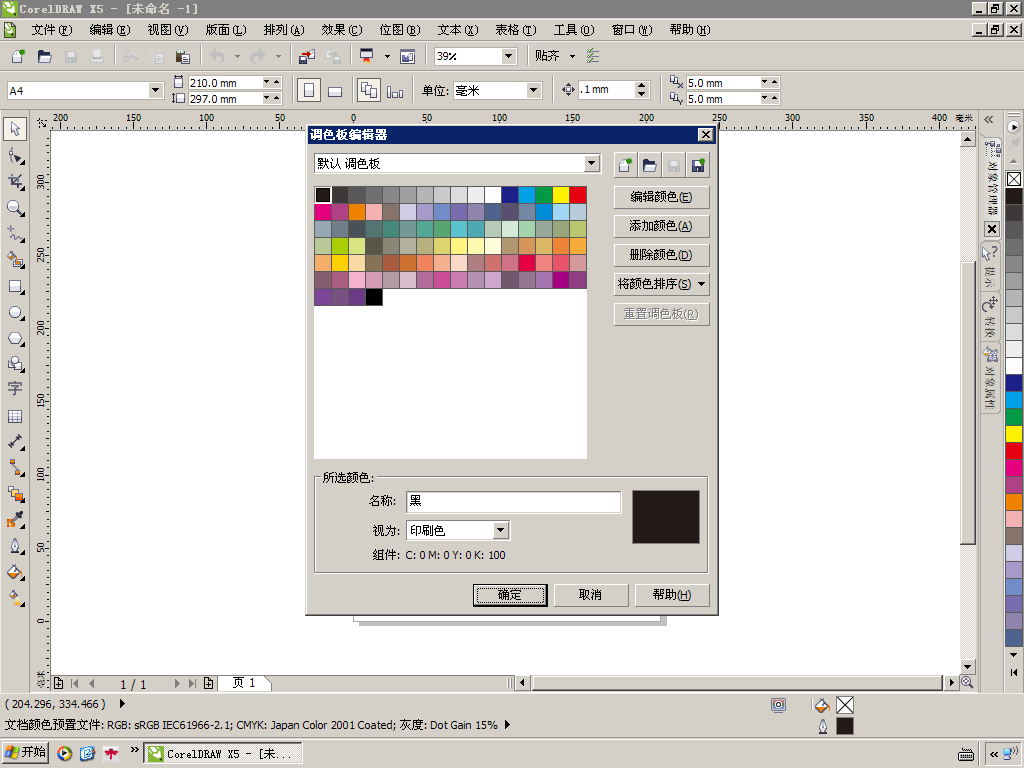Click the nudge distance field
This screenshot has height=768, width=1024.
pyautogui.click(x=606, y=89)
